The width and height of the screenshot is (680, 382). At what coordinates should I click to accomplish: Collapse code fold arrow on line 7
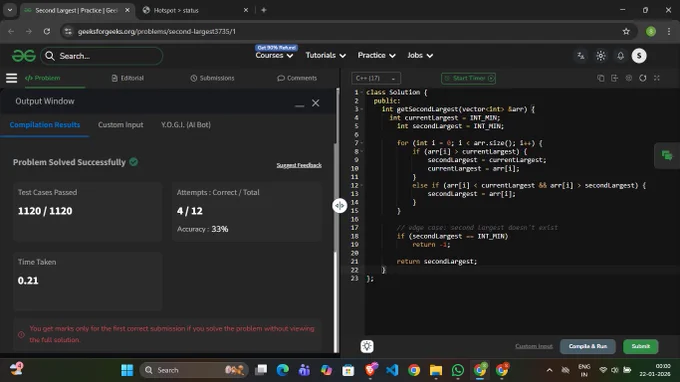pos(362,143)
